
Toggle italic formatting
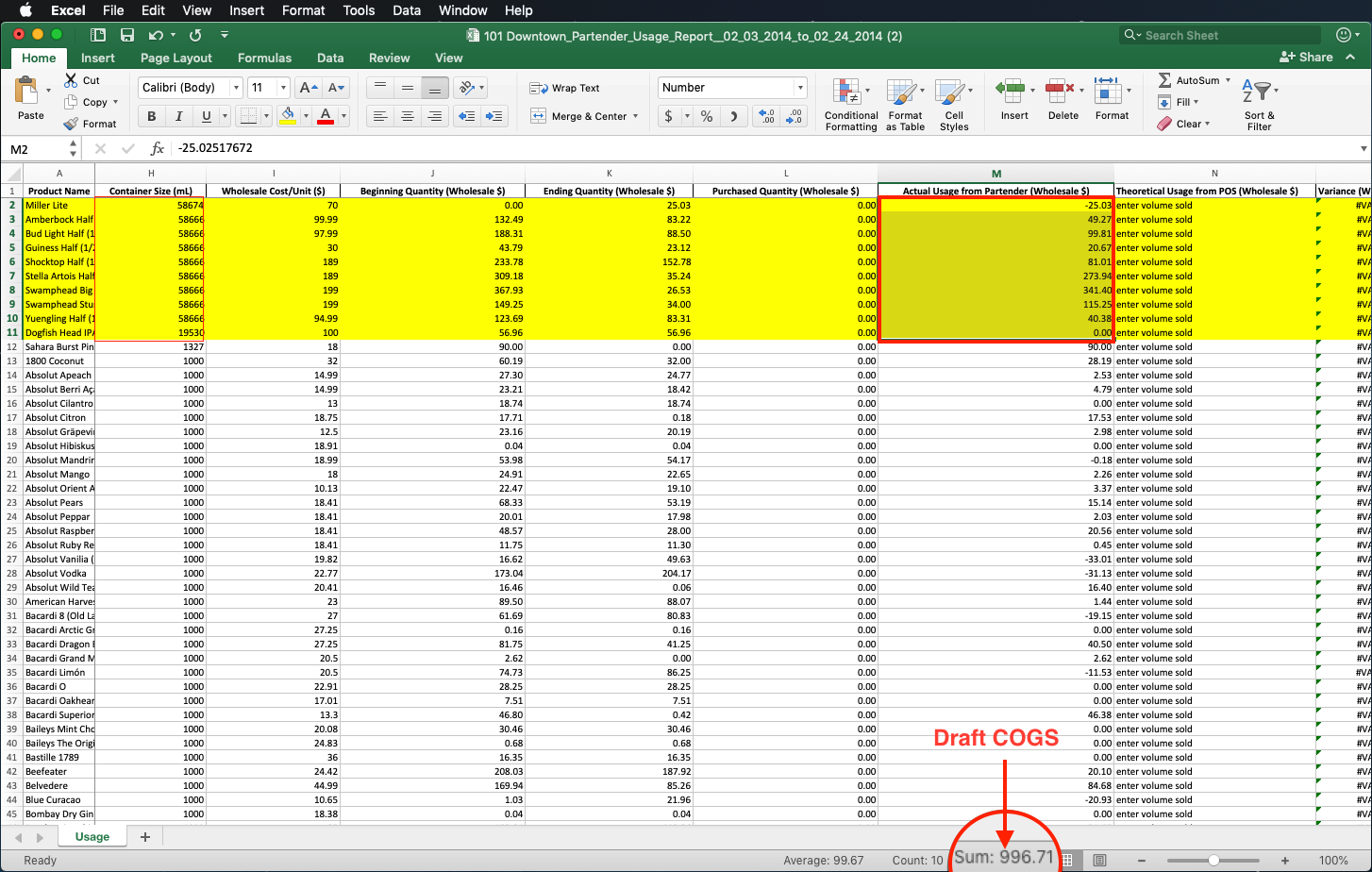178,117
